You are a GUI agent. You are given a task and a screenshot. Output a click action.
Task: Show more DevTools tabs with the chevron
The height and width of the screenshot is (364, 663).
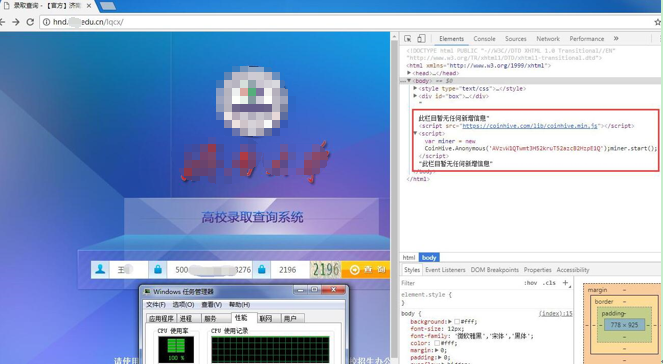(x=616, y=38)
